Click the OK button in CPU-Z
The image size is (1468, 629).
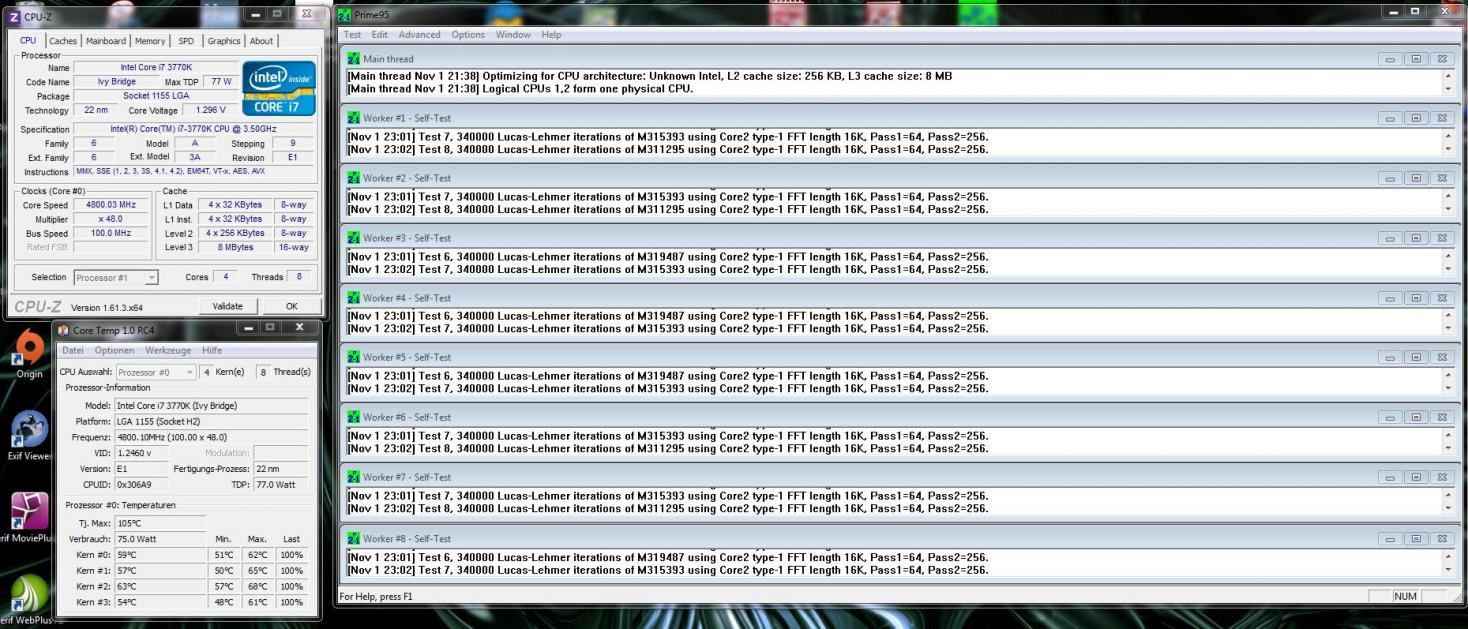tap(292, 306)
